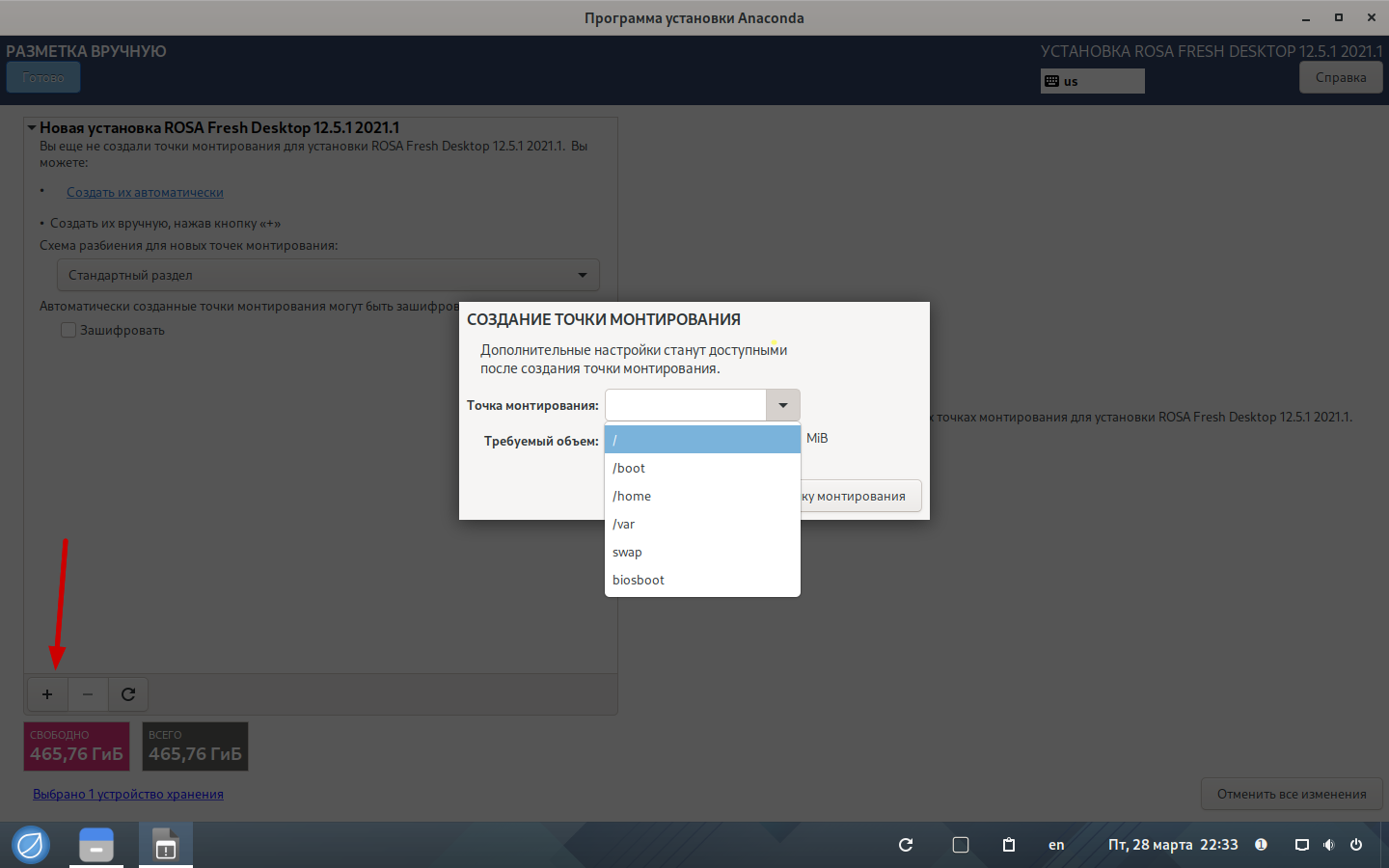
Task: Click the display icon in system tray
Action: click(1302, 845)
